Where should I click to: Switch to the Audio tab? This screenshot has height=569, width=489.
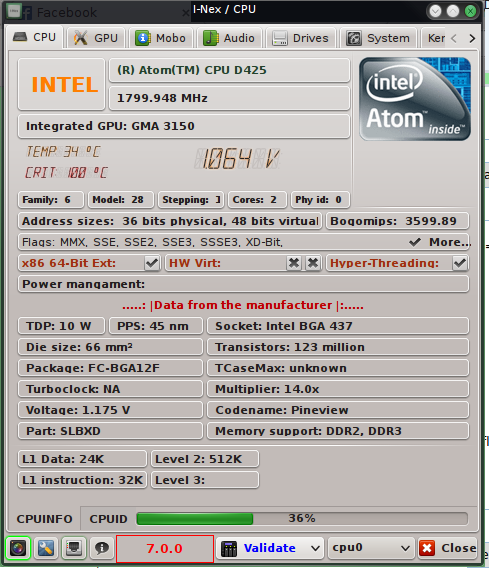[229, 38]
